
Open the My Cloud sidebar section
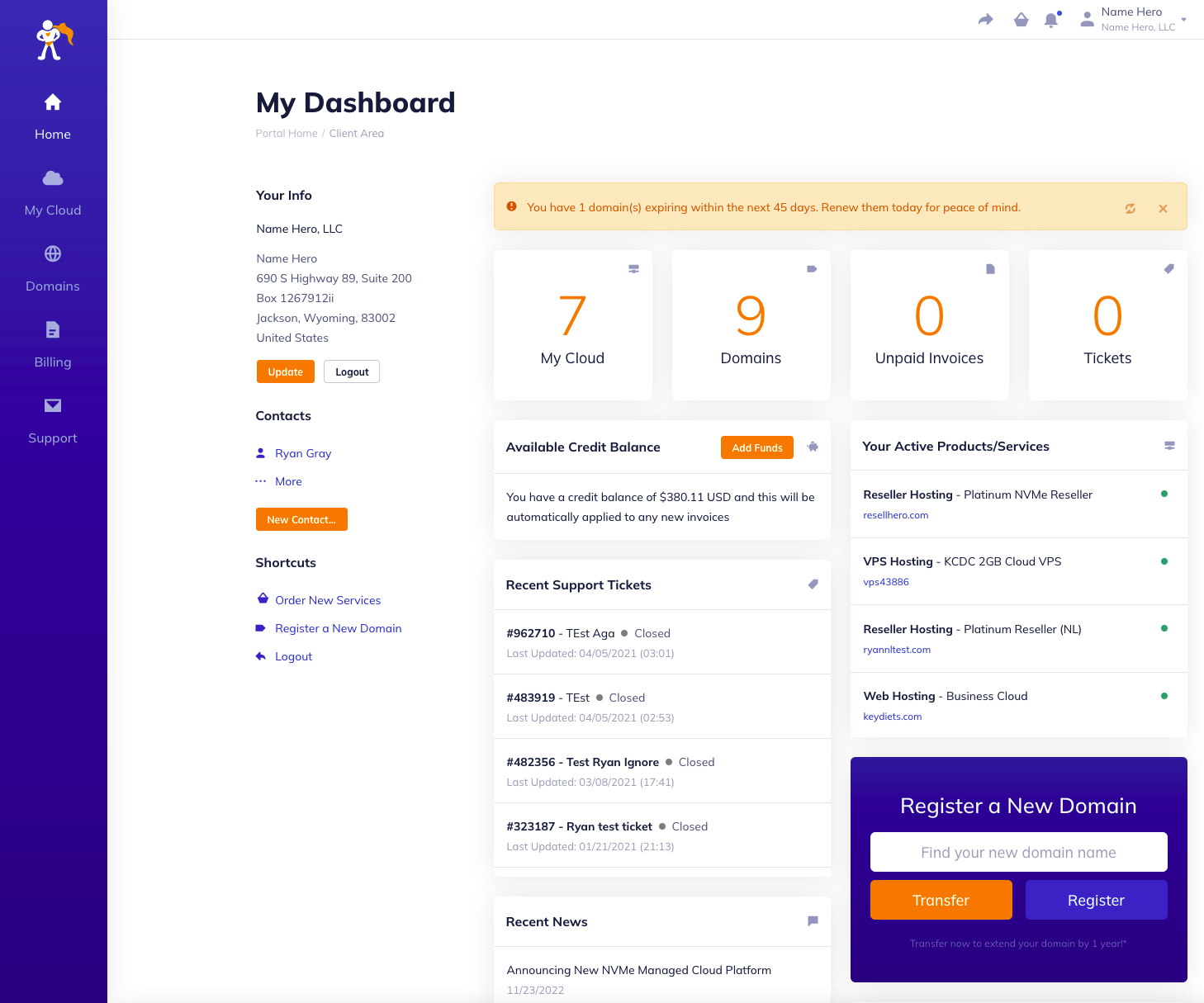[x=53, y=193]
